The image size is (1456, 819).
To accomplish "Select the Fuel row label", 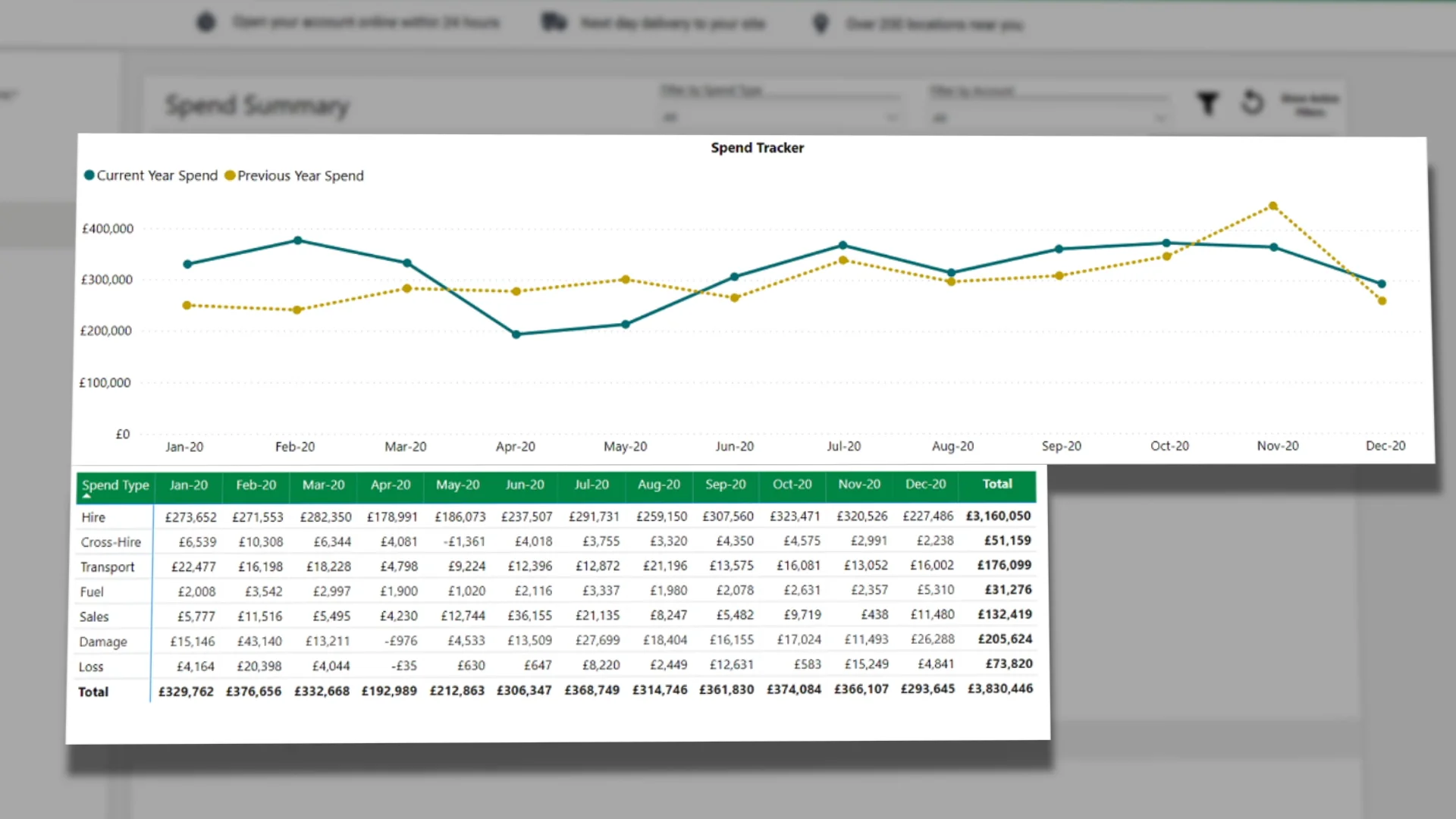I will click(x=91, y=592).
